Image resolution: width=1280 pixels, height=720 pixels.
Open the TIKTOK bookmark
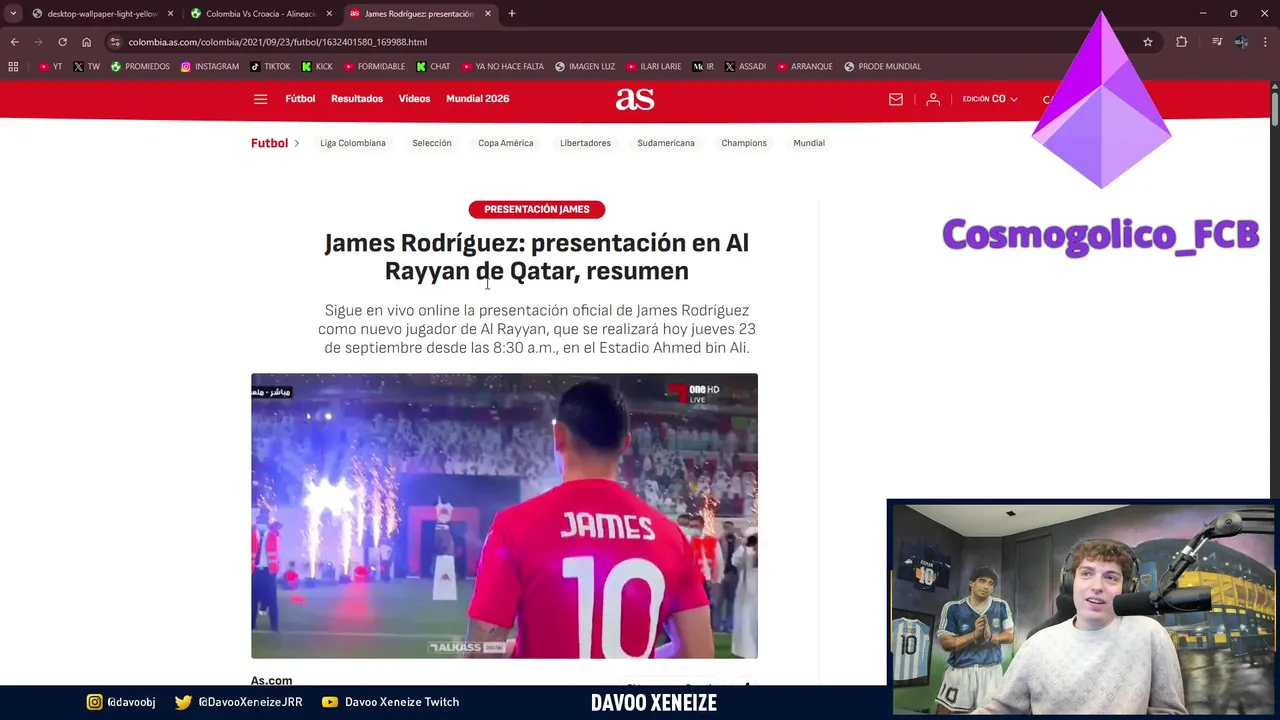pos(270,67)
